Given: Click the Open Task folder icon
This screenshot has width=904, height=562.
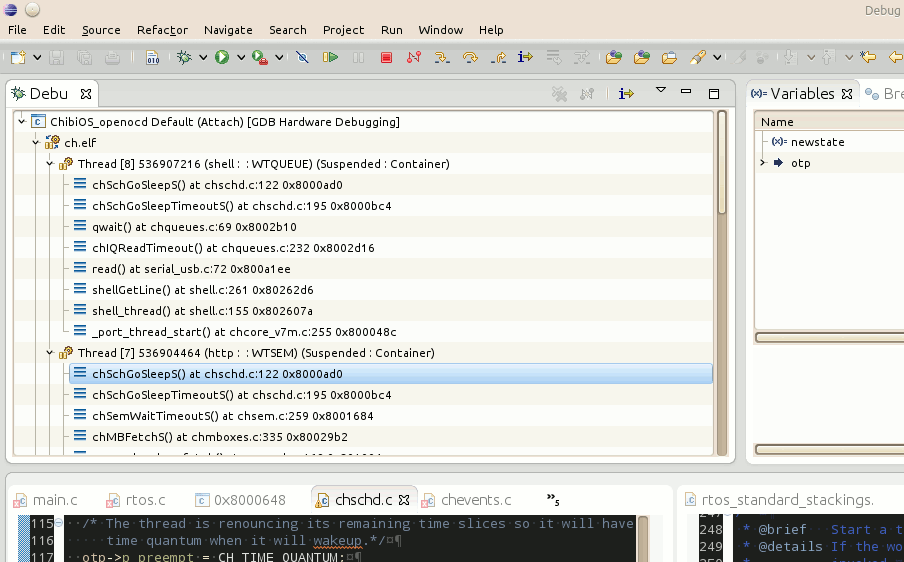Looking at the screenshot, I should (642, 57).
